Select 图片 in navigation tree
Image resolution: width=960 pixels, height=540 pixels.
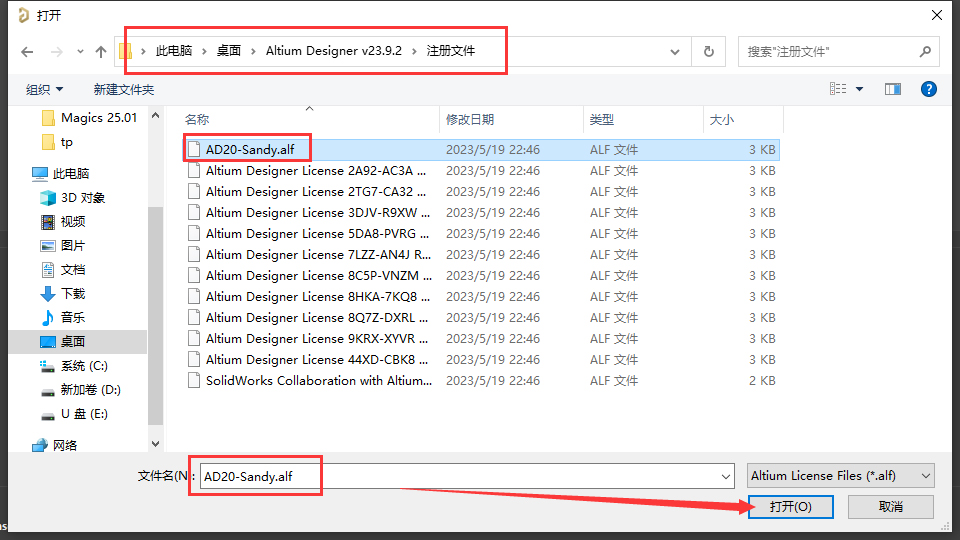pyautogui.click(x=62, y=246)
